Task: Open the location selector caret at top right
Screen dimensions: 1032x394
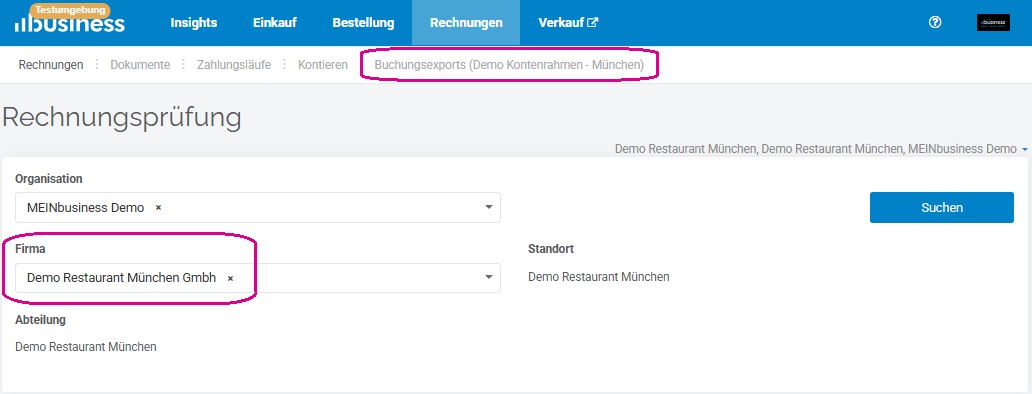Action: 1025,150
